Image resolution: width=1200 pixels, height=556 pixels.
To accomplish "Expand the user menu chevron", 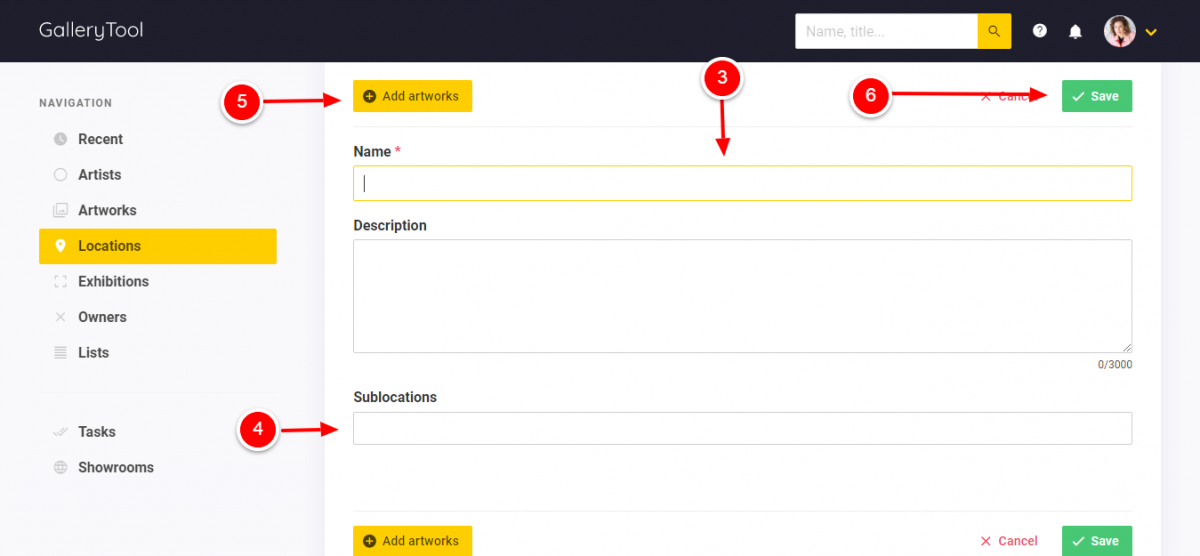I will [x=1151, y=32].
